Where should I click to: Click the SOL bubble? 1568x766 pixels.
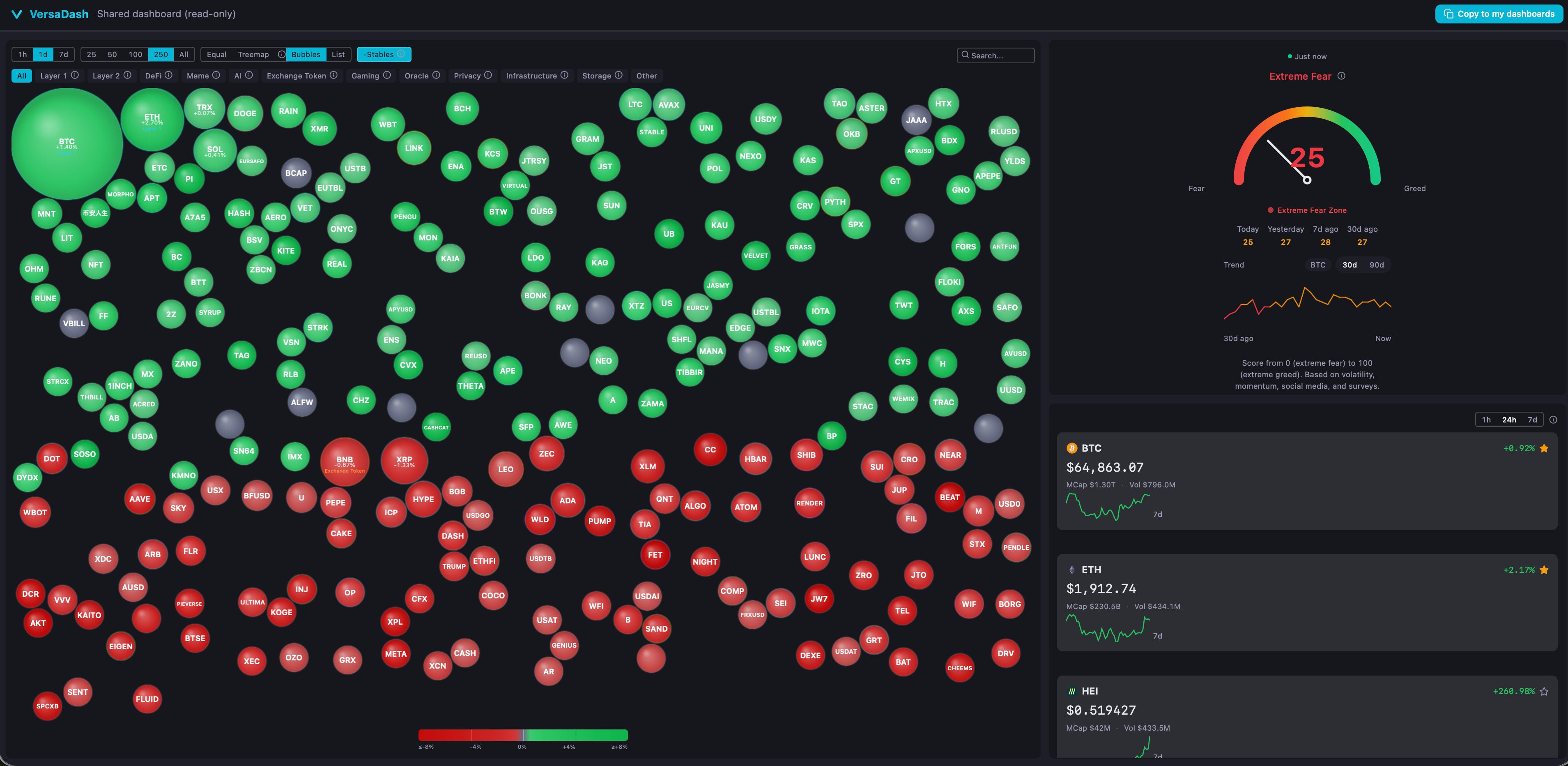coord(215,150)
